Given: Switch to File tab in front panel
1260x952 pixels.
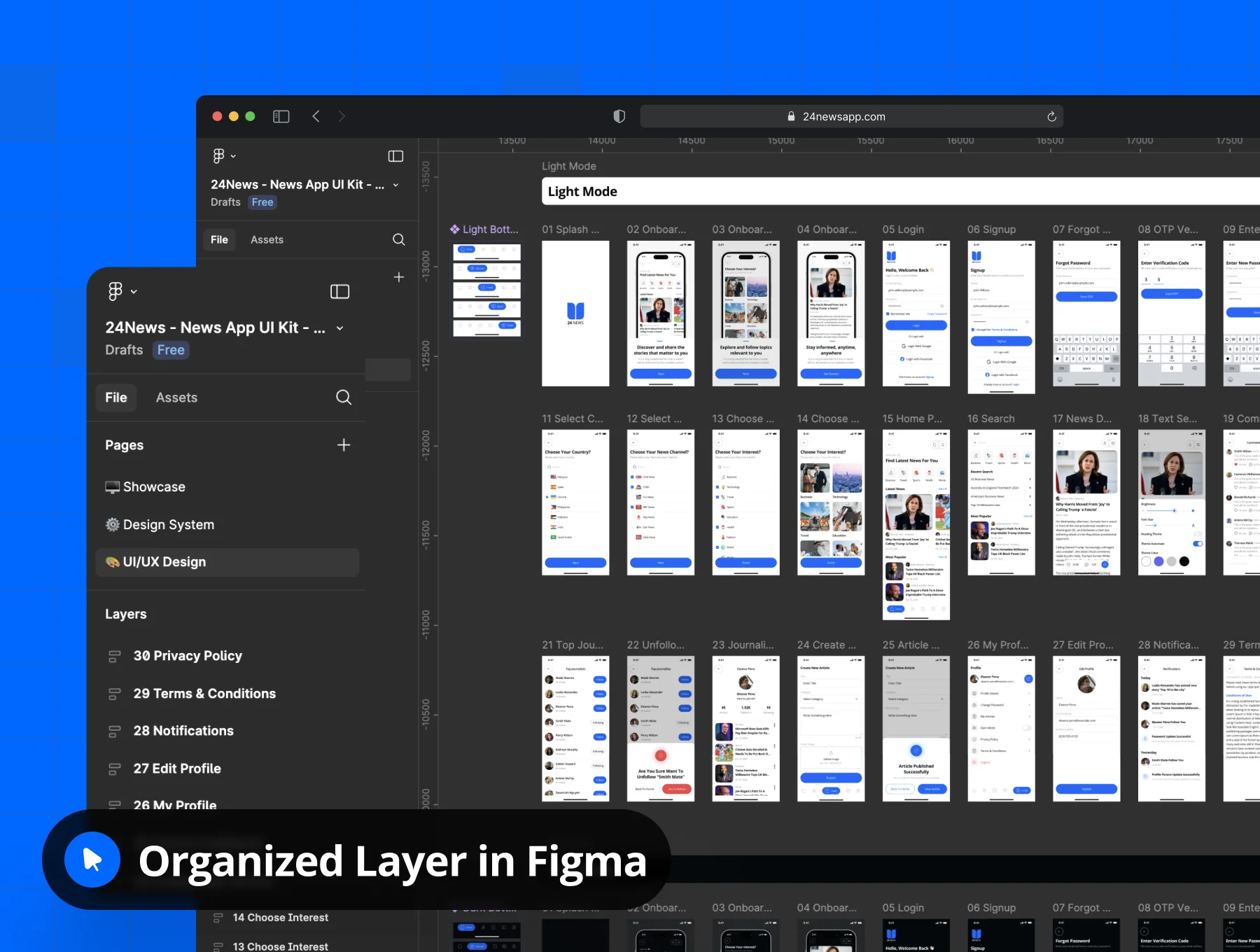Looking at the screenshot, I should tap(116, 398).
